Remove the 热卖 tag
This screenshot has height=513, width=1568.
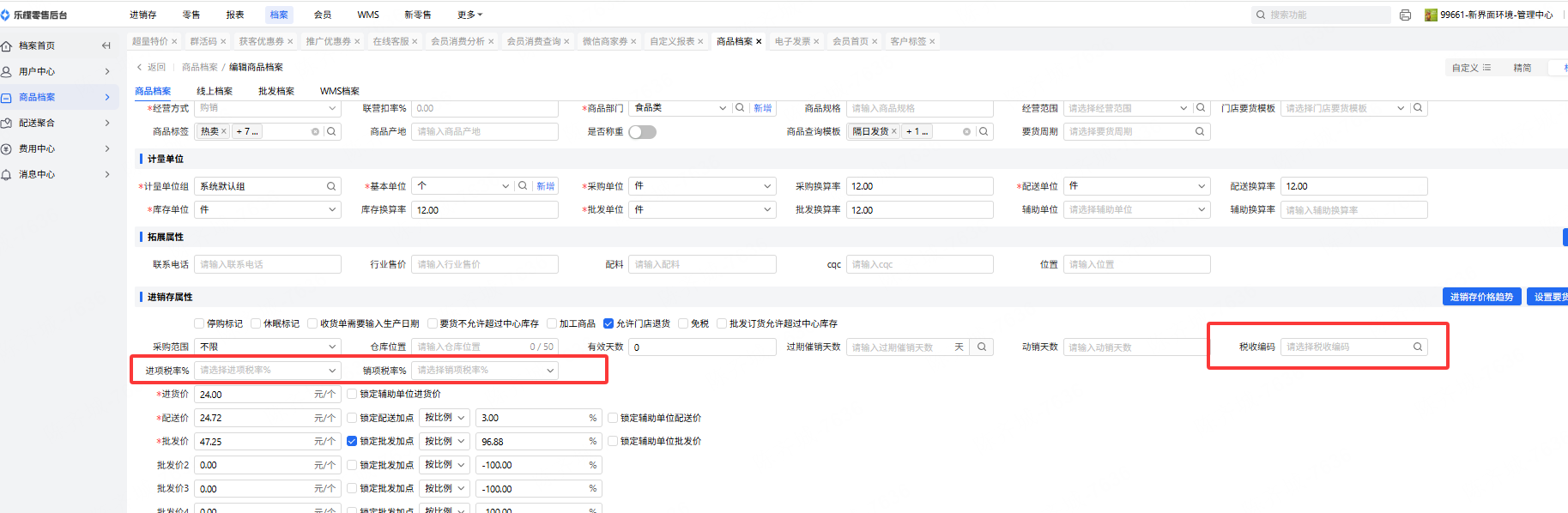223,131
